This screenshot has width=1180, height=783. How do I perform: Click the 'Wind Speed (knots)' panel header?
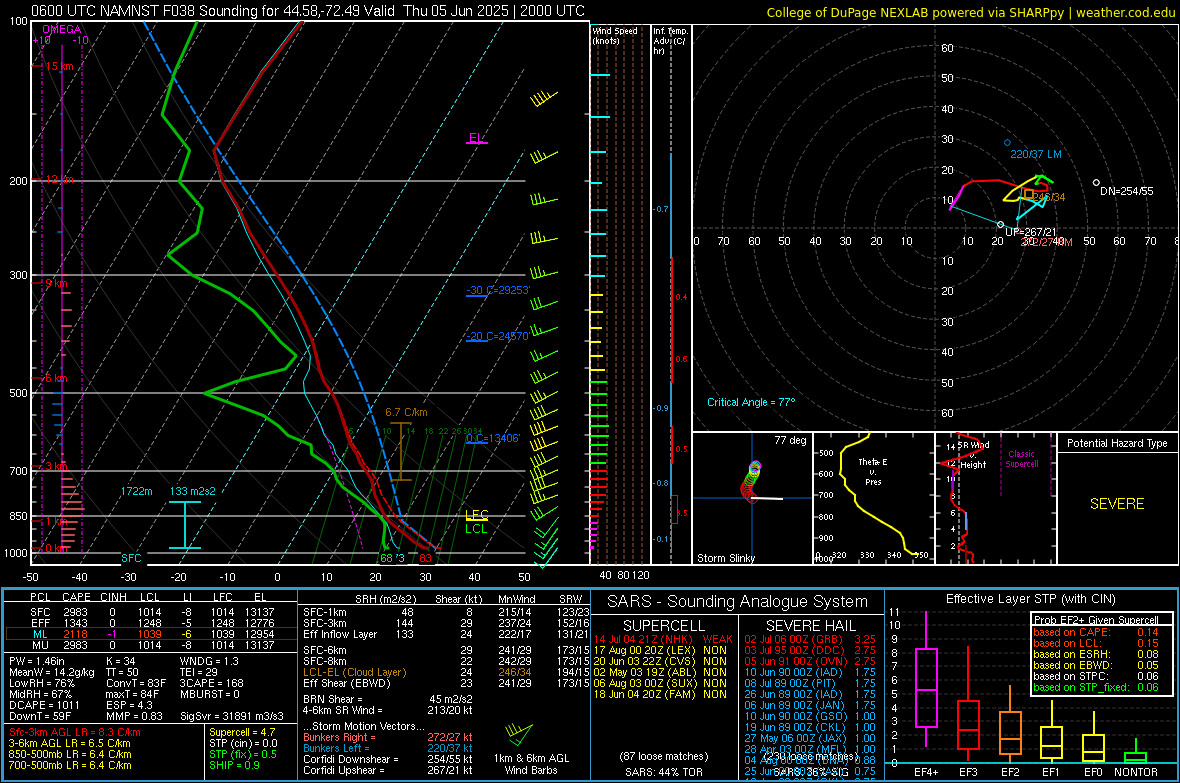click(x=615, y=35)
